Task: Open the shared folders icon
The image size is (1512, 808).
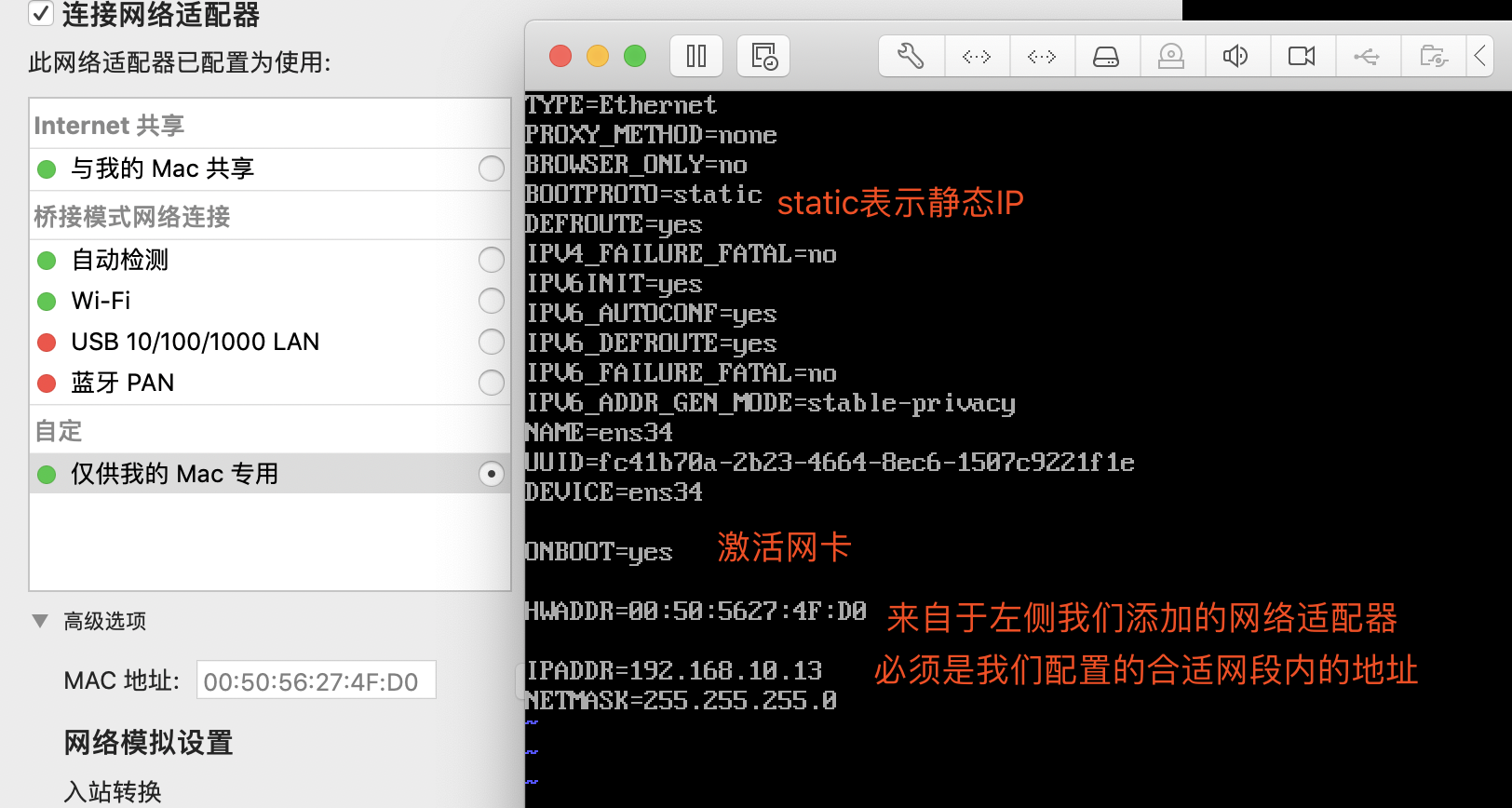Action: tap(1433, 56)
